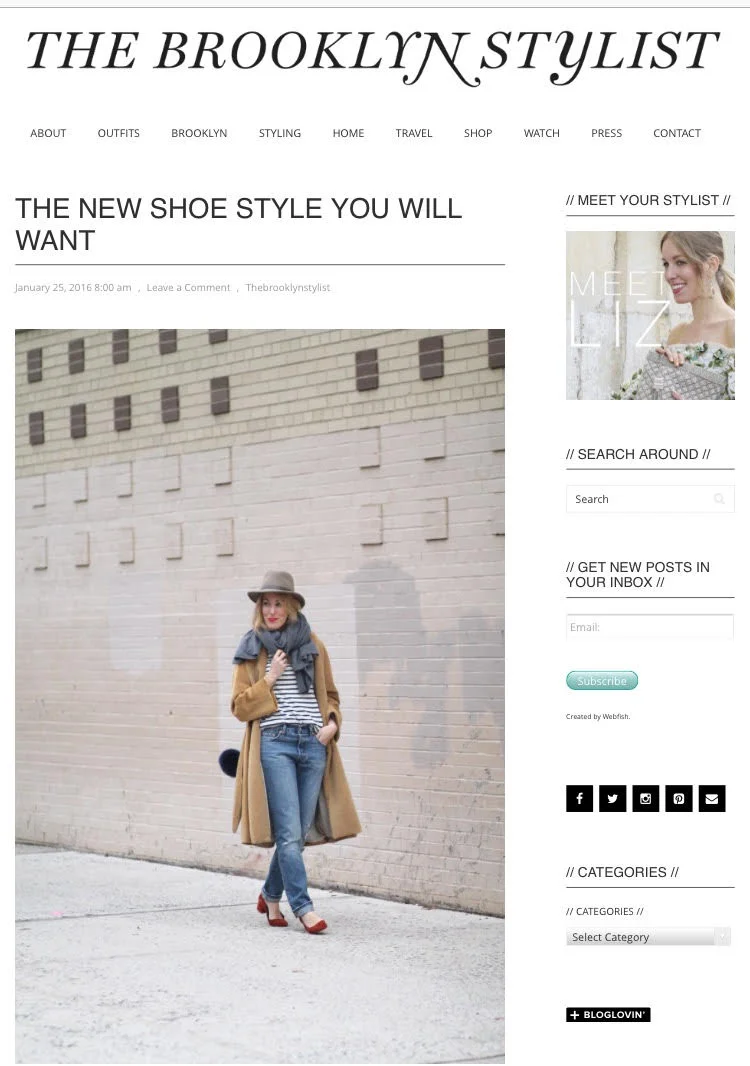
Task: Open the CONTACT menu page
Action: click(x=677, y=133)
